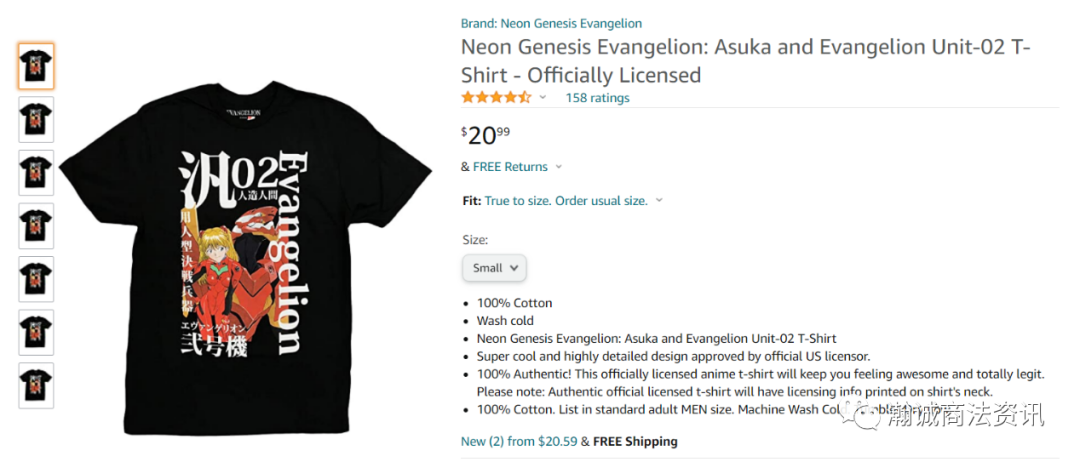Image resolution: width=1080 pixels, height=462 pixels.
Task: Select the second product thumbnail image
Action: pyautogui.click(x=36, y=119)
